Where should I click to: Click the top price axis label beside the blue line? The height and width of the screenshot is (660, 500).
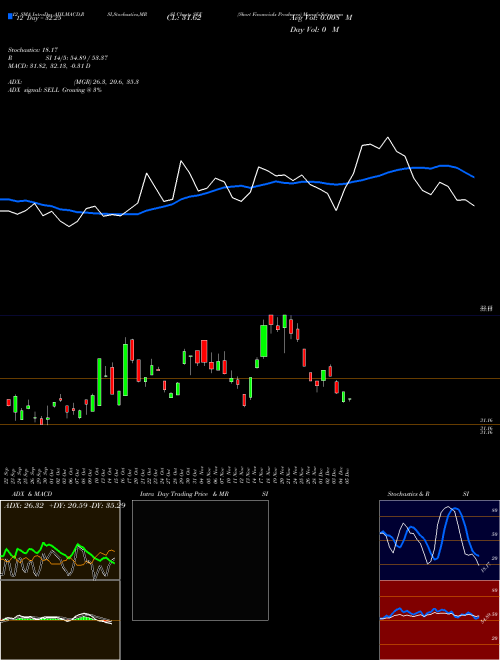point(486,309)
